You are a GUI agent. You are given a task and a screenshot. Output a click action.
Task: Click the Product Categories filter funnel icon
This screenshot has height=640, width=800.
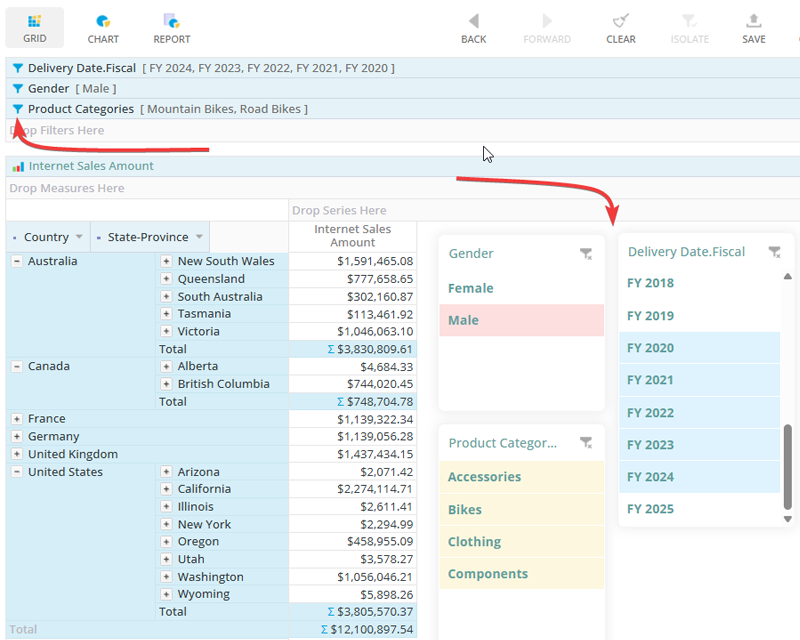point(18,109)
